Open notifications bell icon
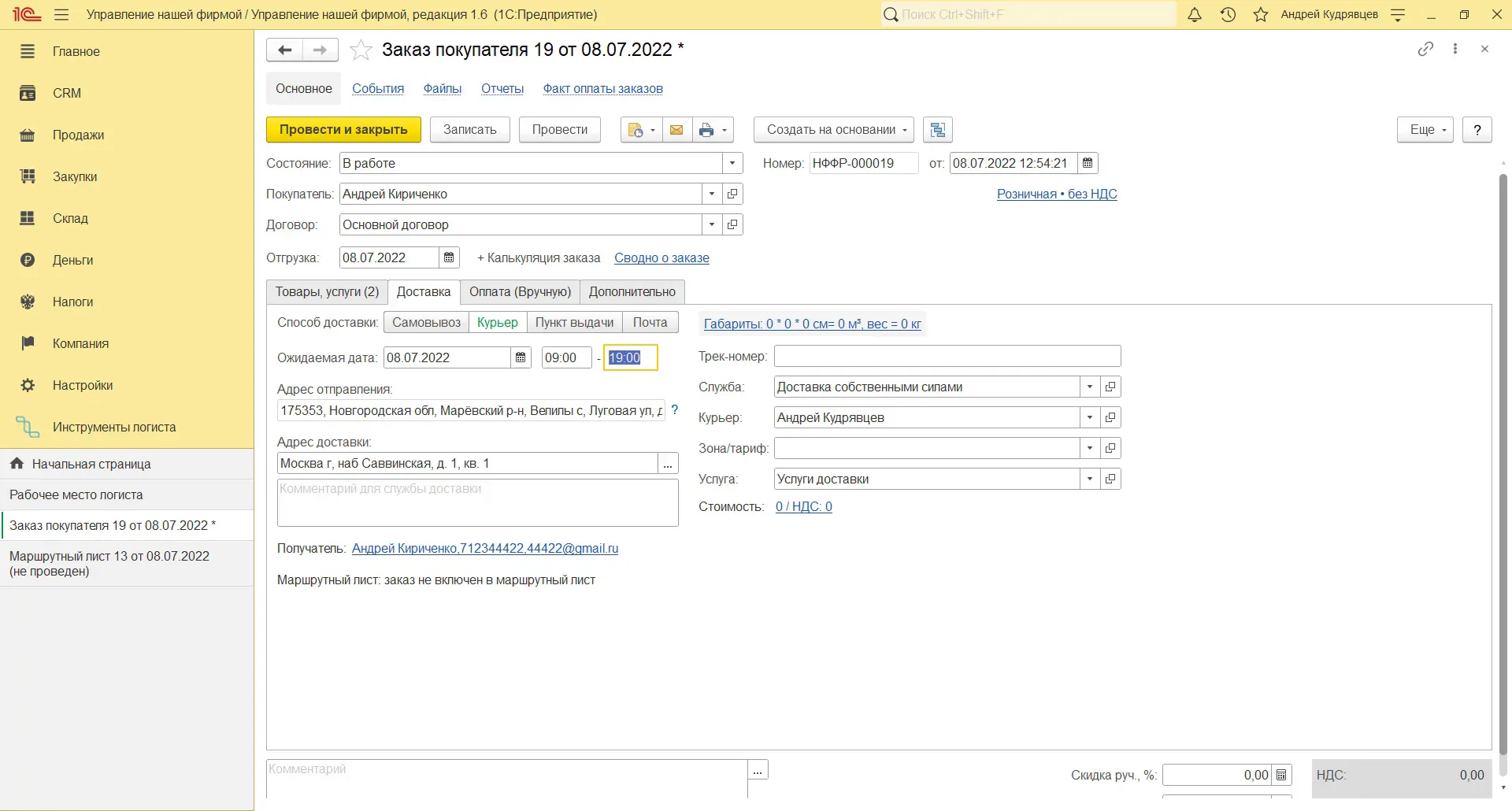1512x811 pixels. [1195, 14]
